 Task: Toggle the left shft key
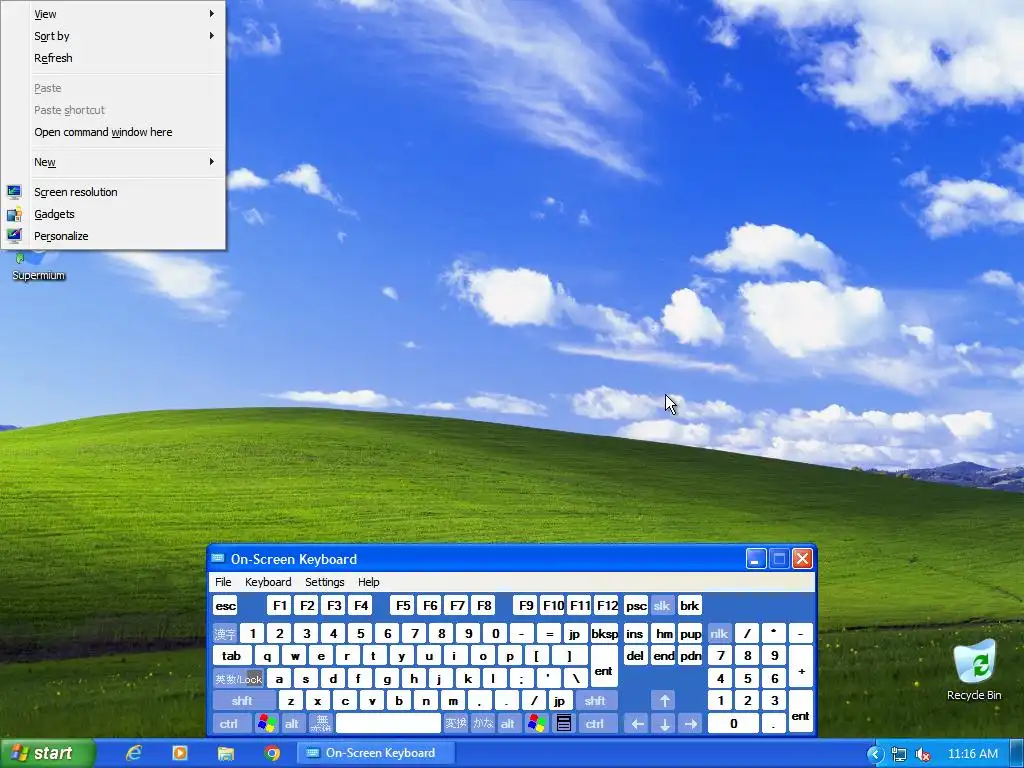(x=242, y=701)
